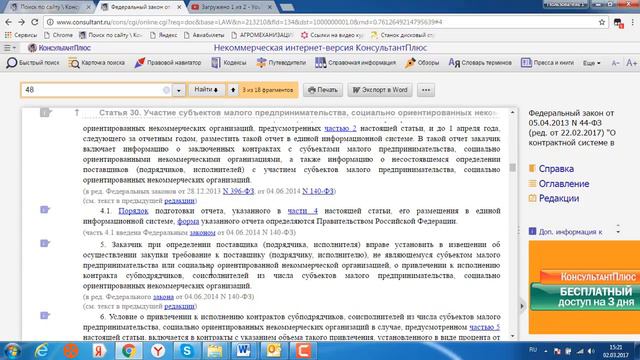Open the частью 5 link
Screen dimensions: 640x360
click(484, 327)
